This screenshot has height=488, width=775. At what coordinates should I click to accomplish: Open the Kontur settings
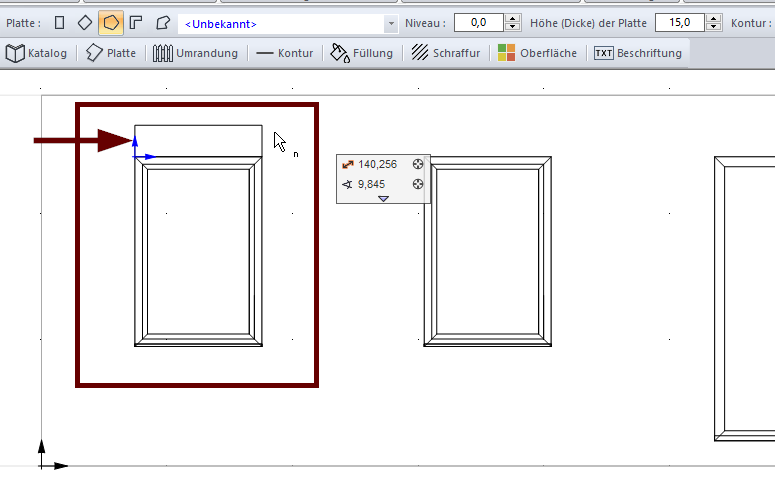click(x=285, y=53)
